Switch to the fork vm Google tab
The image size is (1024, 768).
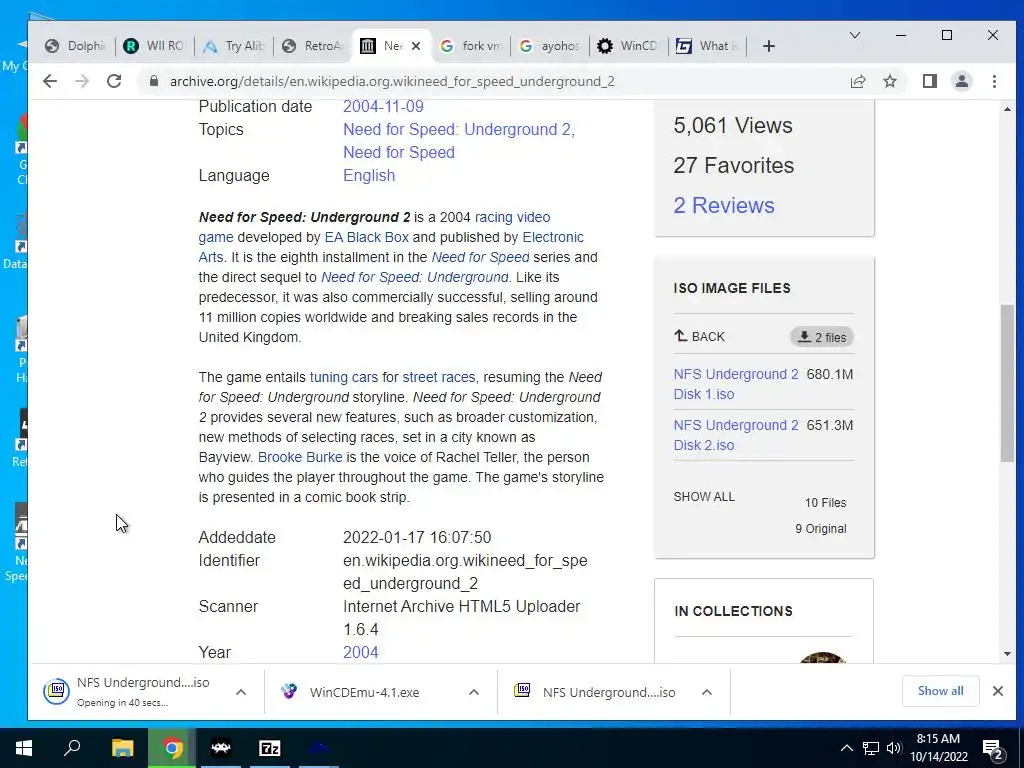(x=471, y=46)
